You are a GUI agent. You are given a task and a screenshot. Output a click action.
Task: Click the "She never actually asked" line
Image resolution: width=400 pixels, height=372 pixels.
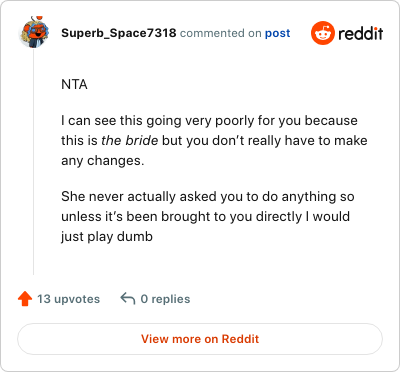[208, 197]
